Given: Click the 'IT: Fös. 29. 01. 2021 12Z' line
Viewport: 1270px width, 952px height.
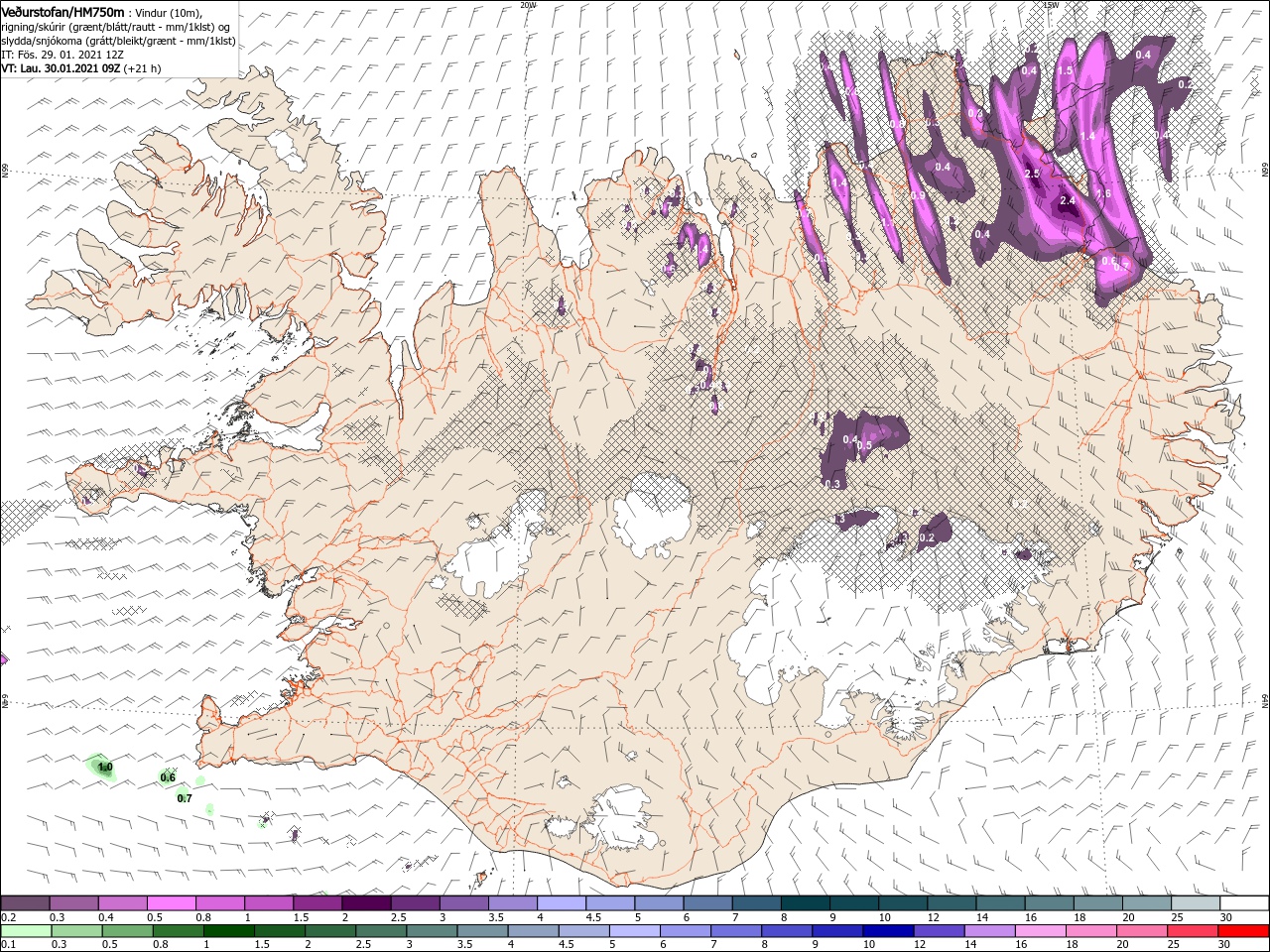Looking at the screenshot, I should point(62,55).
